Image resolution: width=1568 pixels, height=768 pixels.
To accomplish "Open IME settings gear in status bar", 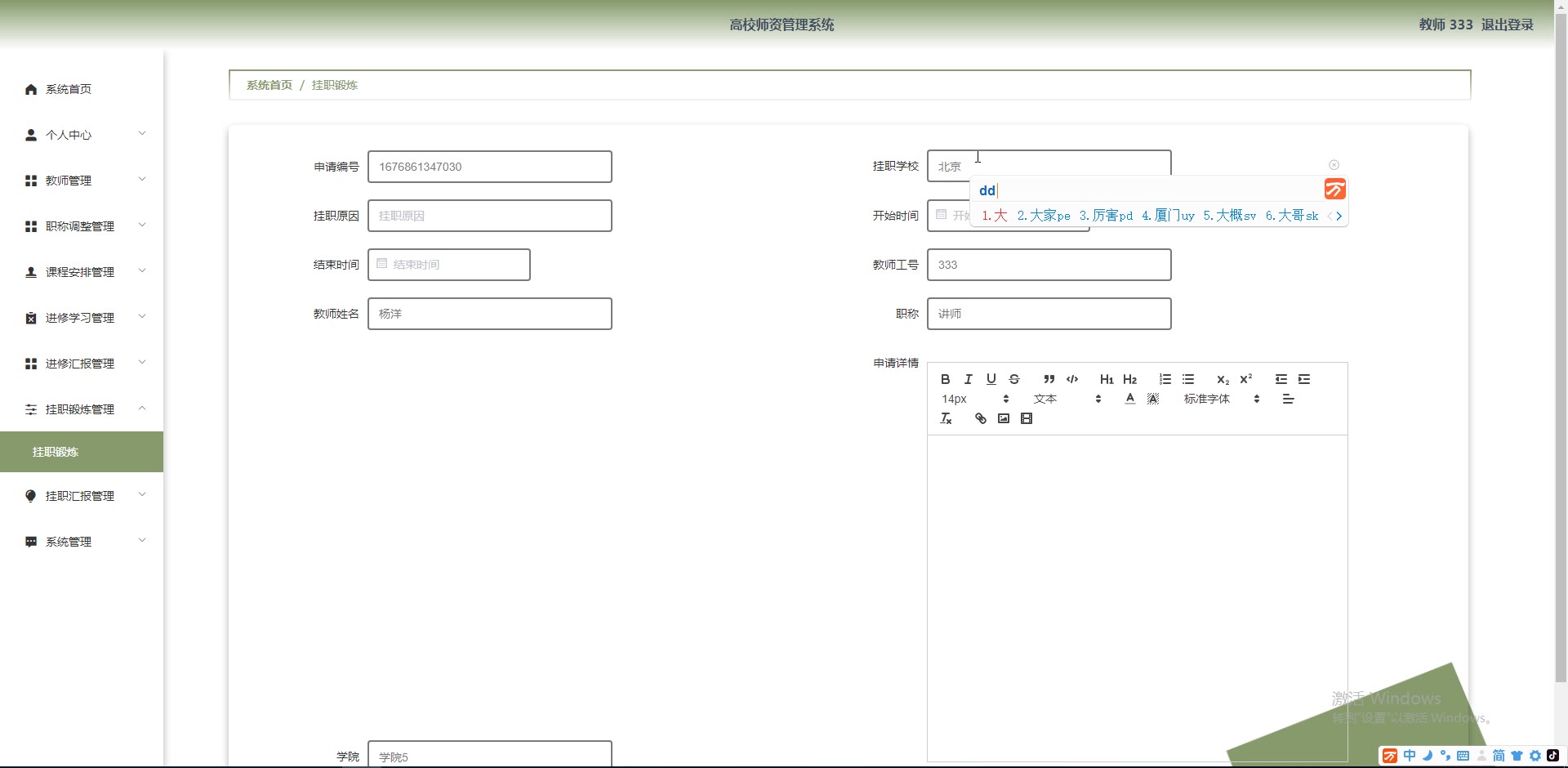I will point(1535,756).
